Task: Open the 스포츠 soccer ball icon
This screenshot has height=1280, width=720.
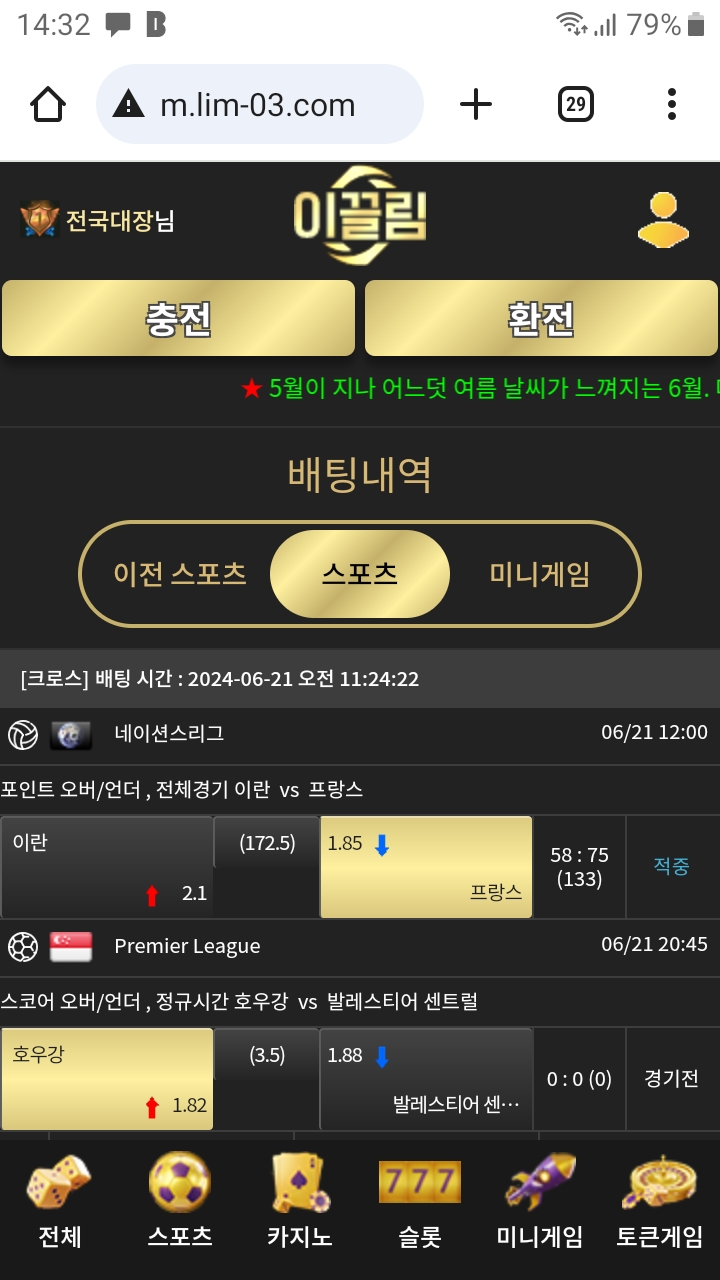Action: pyautogui.click(x=180, y=1182)
